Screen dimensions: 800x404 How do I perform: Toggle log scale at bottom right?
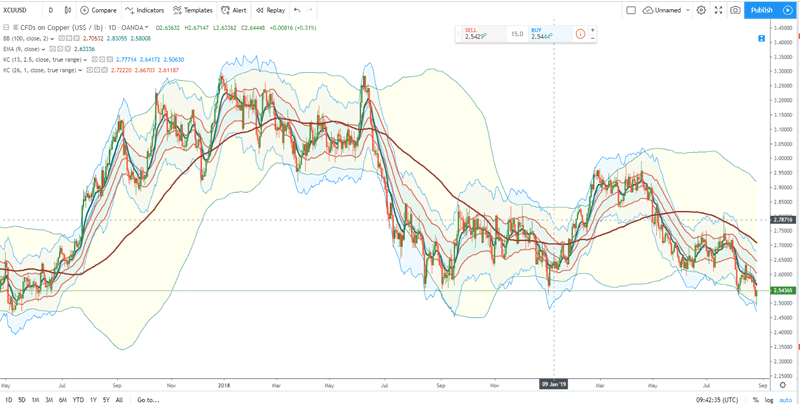point(771,399)
